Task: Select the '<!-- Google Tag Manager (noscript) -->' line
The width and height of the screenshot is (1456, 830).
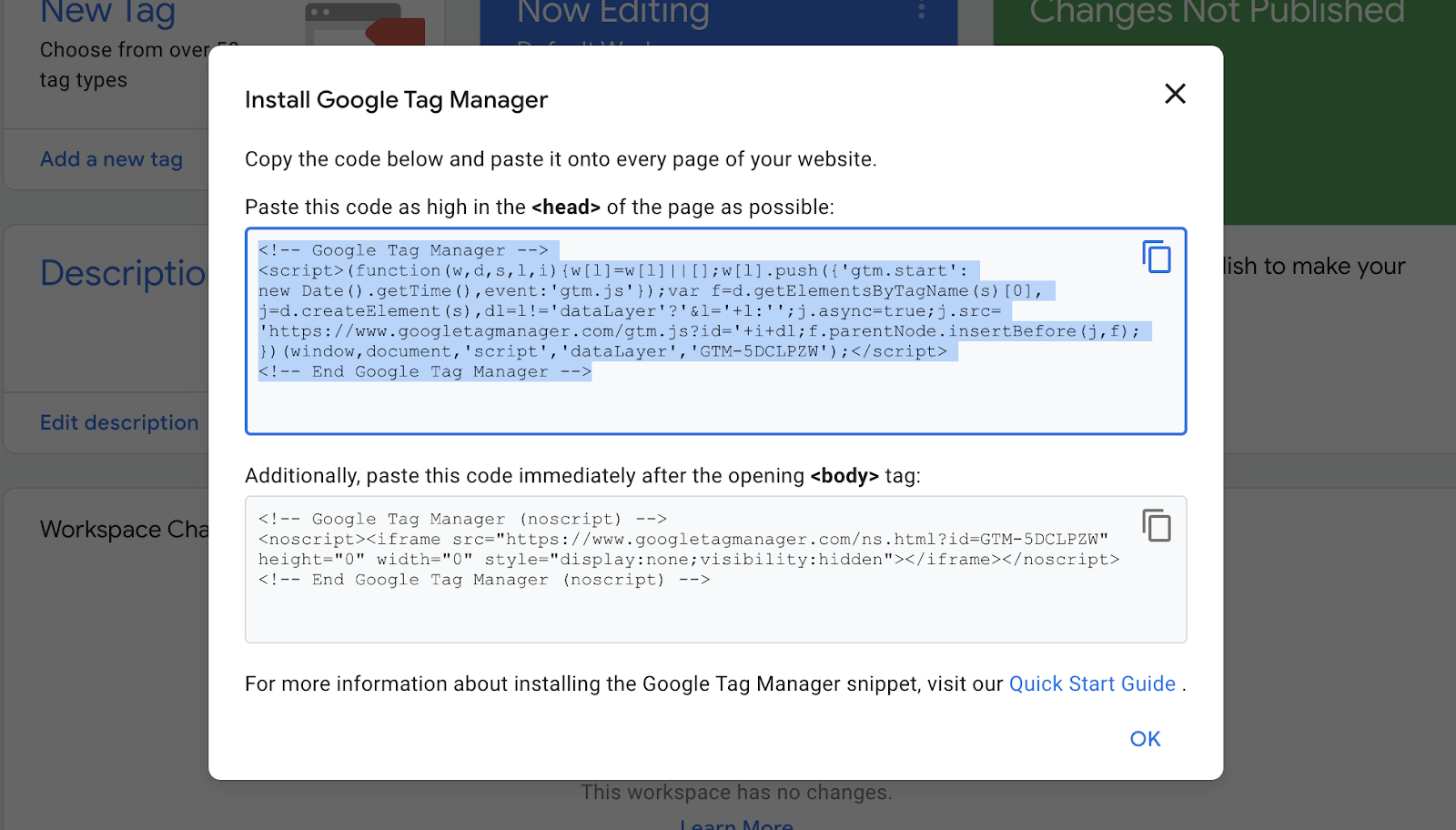Action: click(462, 519)
